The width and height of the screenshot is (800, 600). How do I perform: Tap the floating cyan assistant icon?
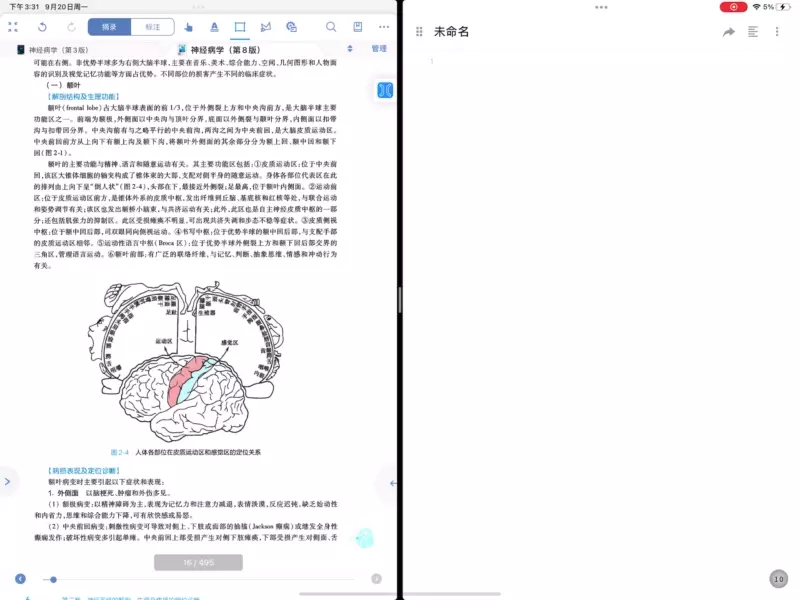point(365,538)
